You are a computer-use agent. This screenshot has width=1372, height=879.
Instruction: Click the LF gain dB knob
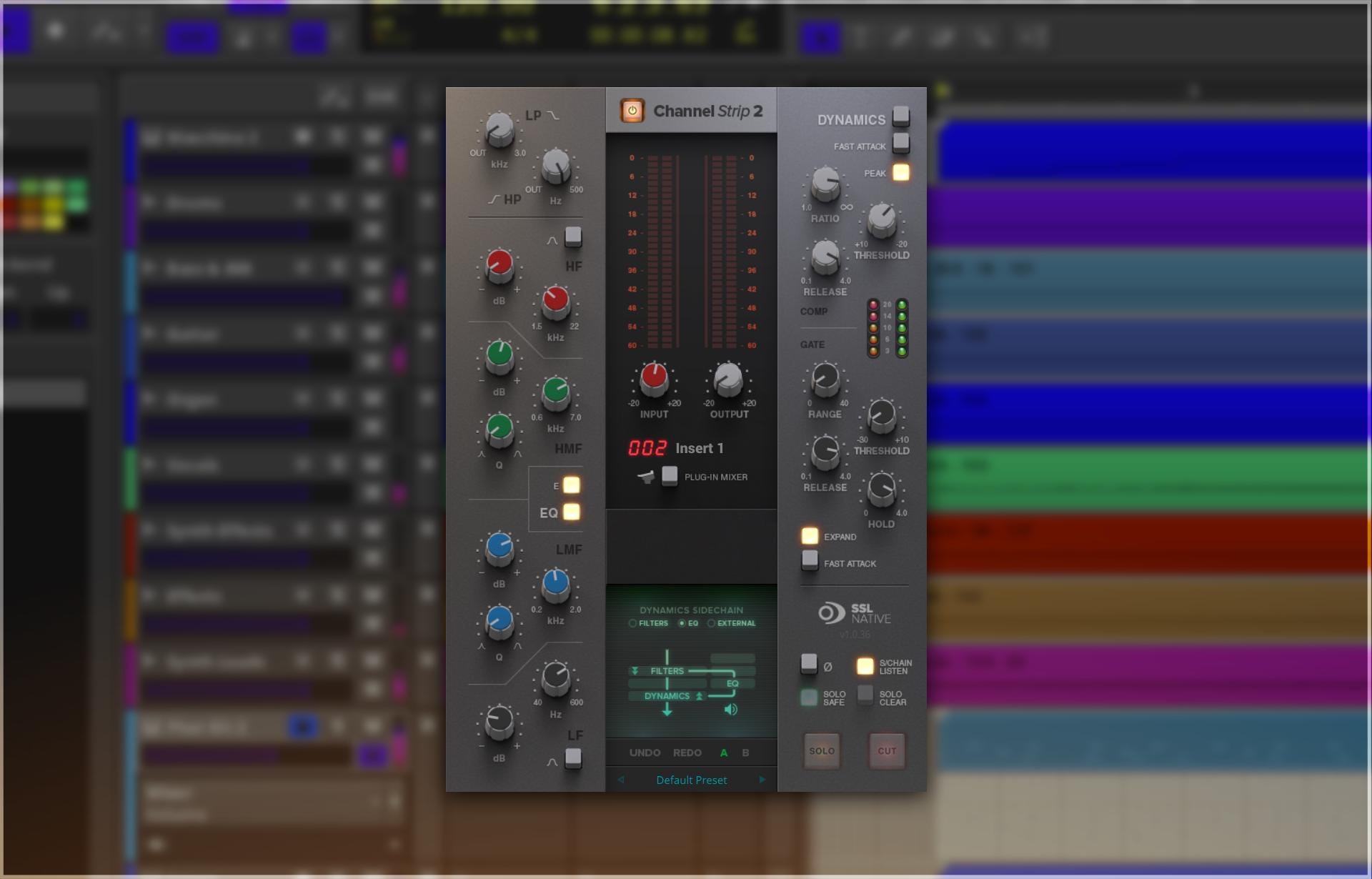coord(499,722)
